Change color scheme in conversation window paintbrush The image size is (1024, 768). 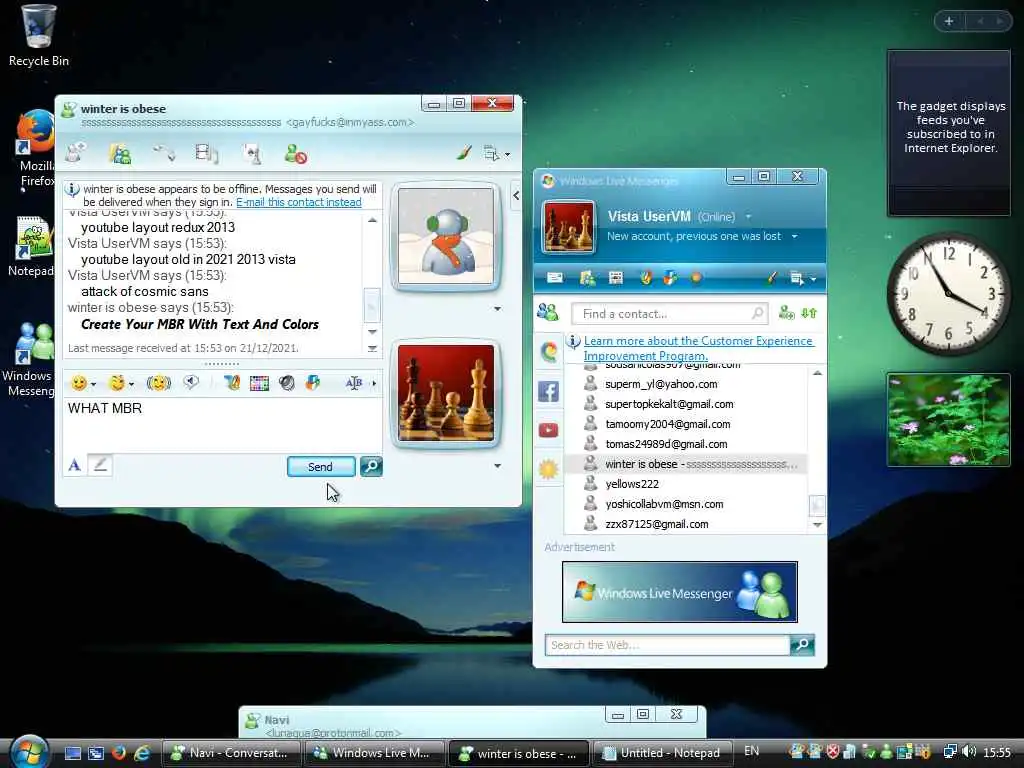(x=464, y=153)
